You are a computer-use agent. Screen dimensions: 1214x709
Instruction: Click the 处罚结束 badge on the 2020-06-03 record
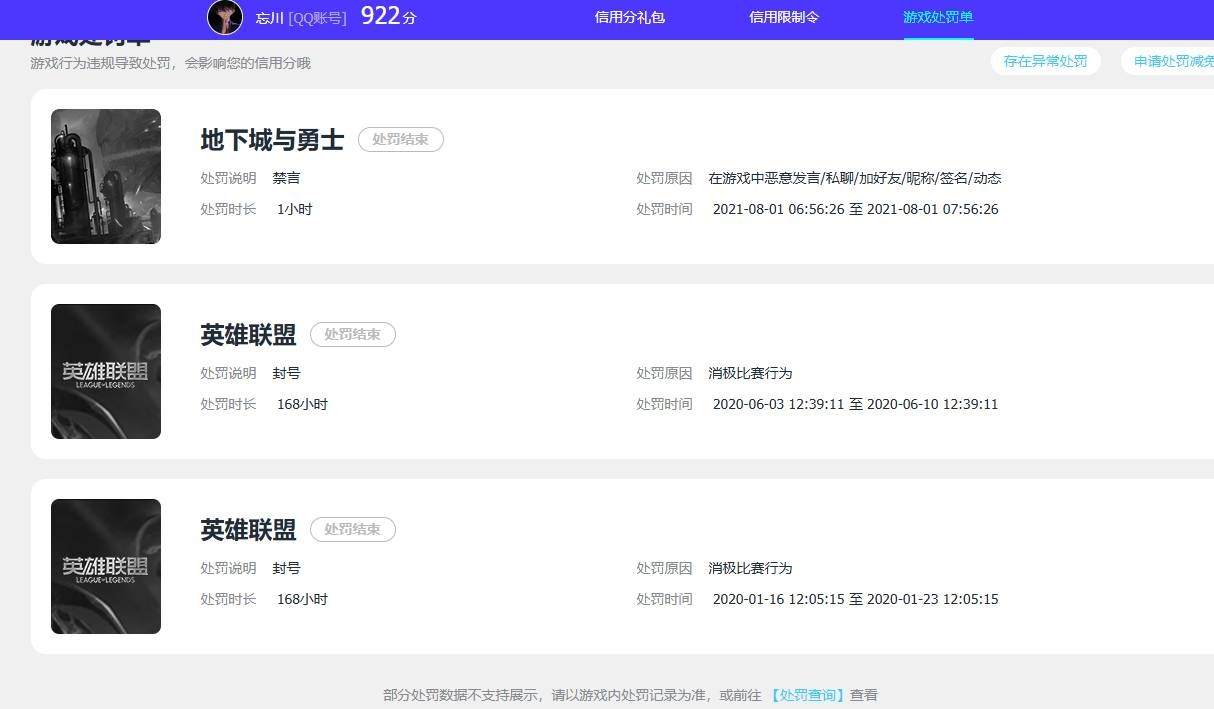point(352,335)
